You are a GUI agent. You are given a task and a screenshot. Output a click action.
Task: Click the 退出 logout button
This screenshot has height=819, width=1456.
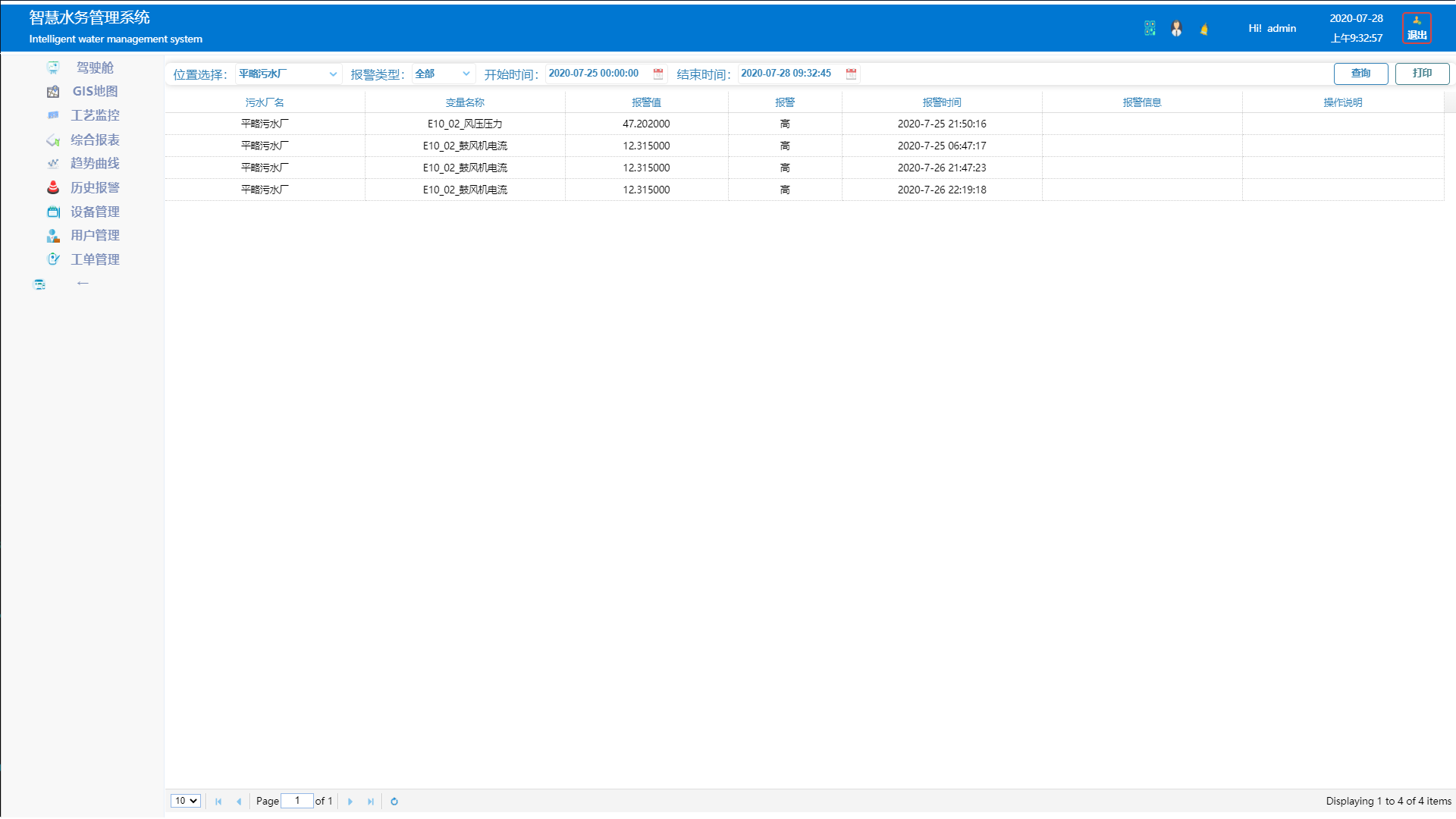pos(1417,28)
